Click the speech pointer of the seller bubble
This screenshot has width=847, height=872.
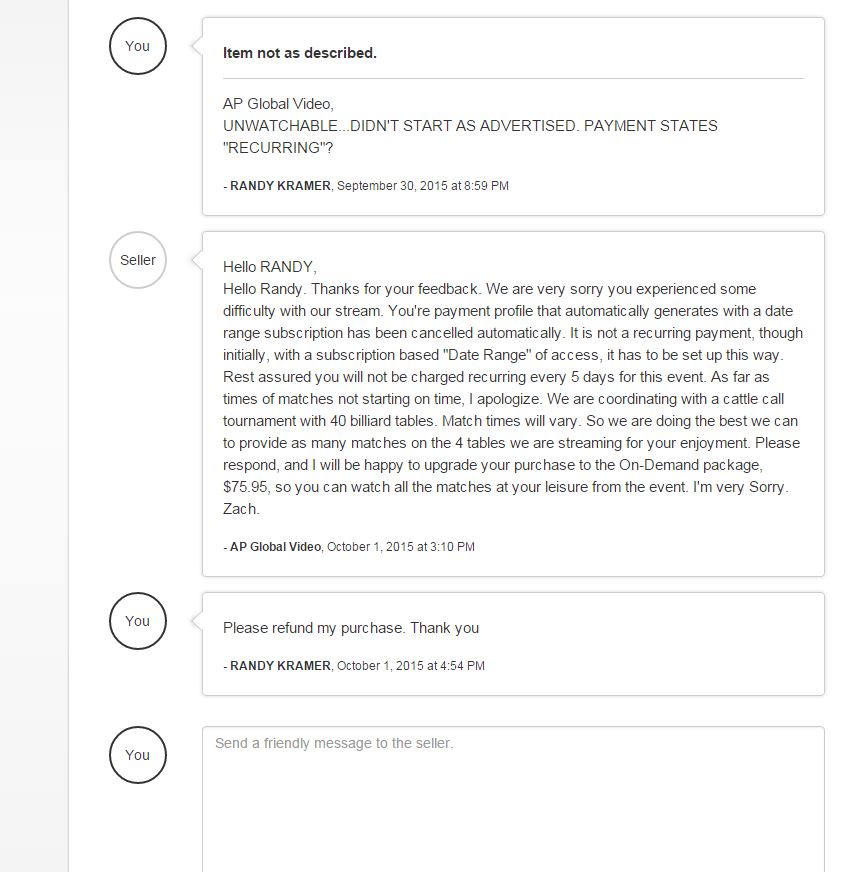[x=197, y=260]
